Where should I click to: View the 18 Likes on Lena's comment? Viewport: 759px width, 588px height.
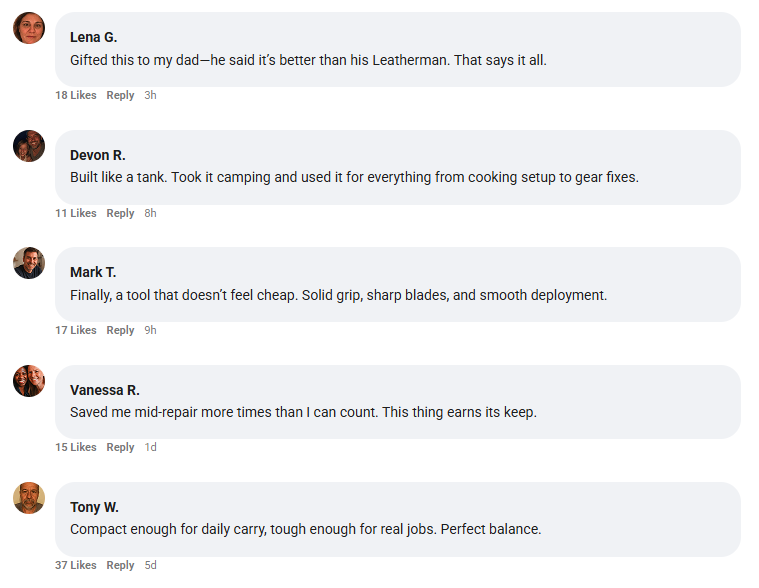[76, 95]
